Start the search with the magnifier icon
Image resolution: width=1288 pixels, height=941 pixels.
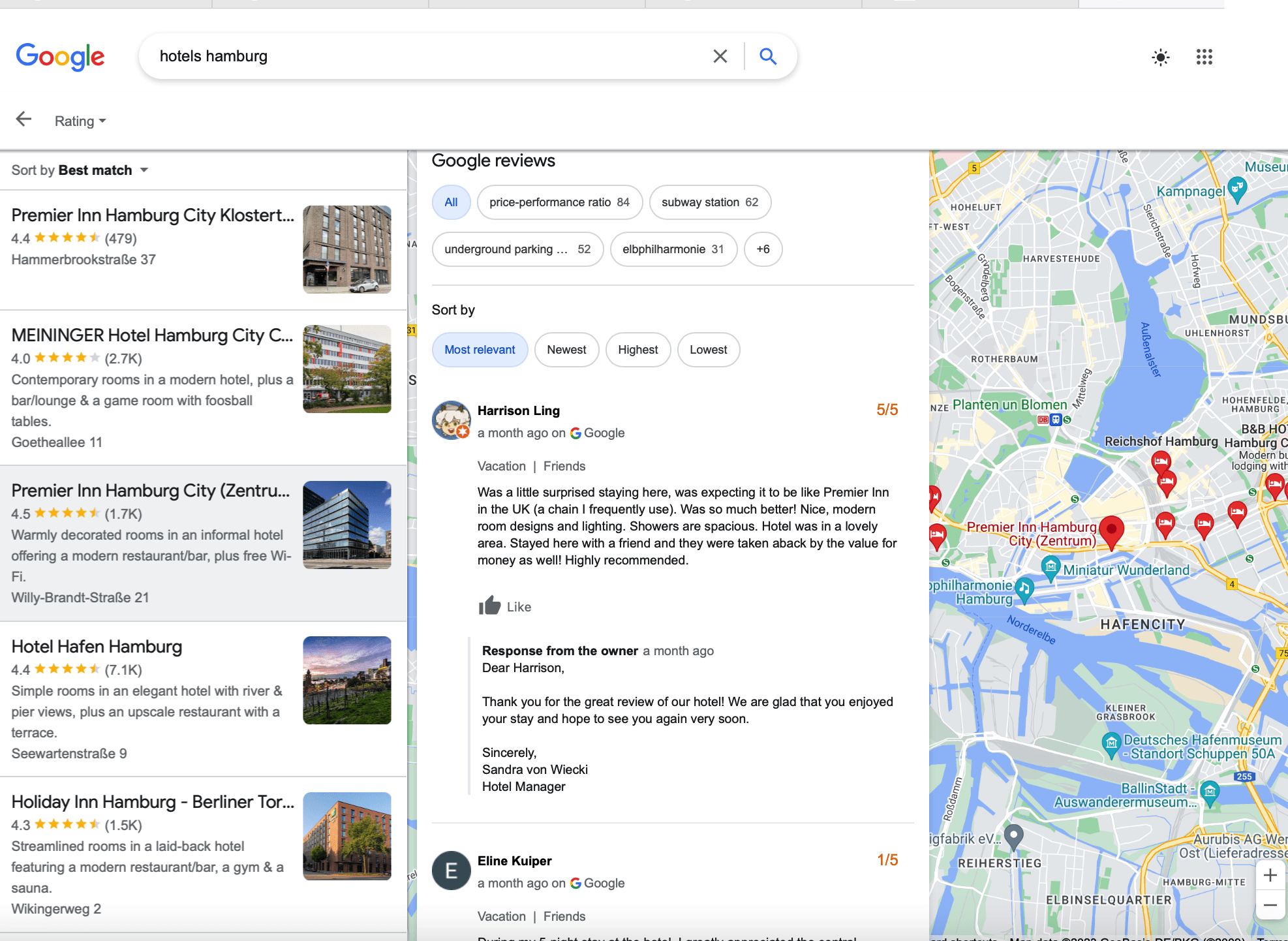click(x=768, y=56)
